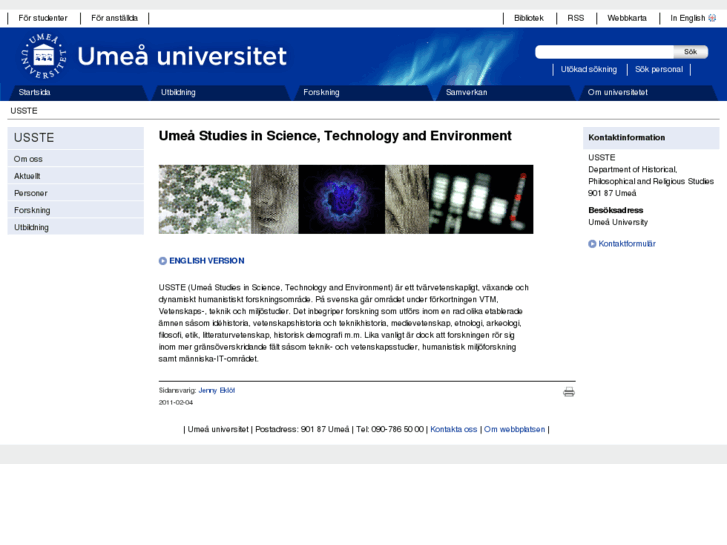Click page owner Jenny Eklöf link
This screenshot has height=545, width=727.
click(217, 391)
